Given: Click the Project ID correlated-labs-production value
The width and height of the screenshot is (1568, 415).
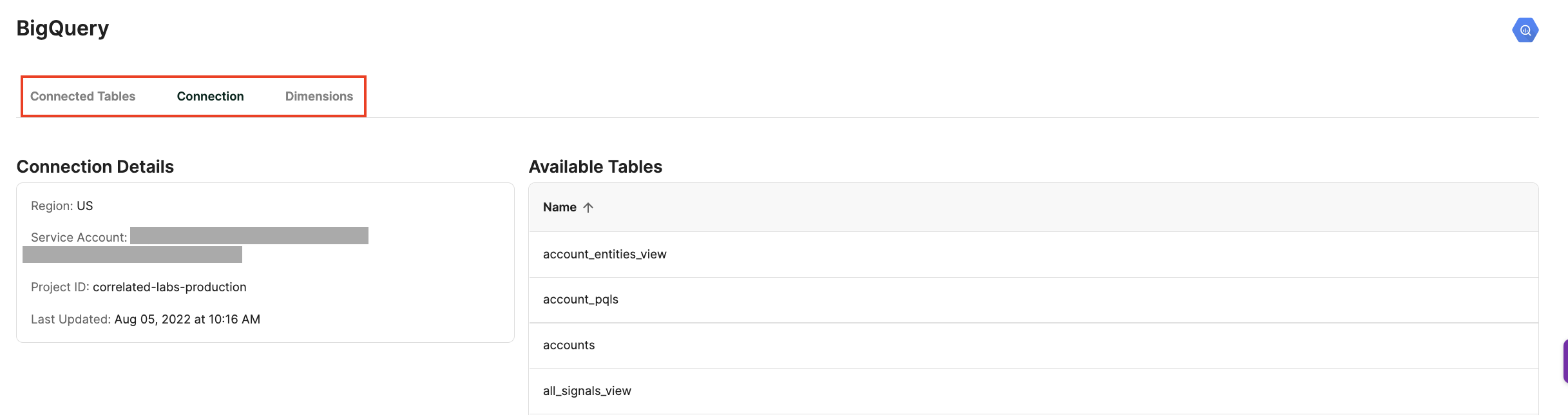Looking at the screenshot, I should 169,287.
